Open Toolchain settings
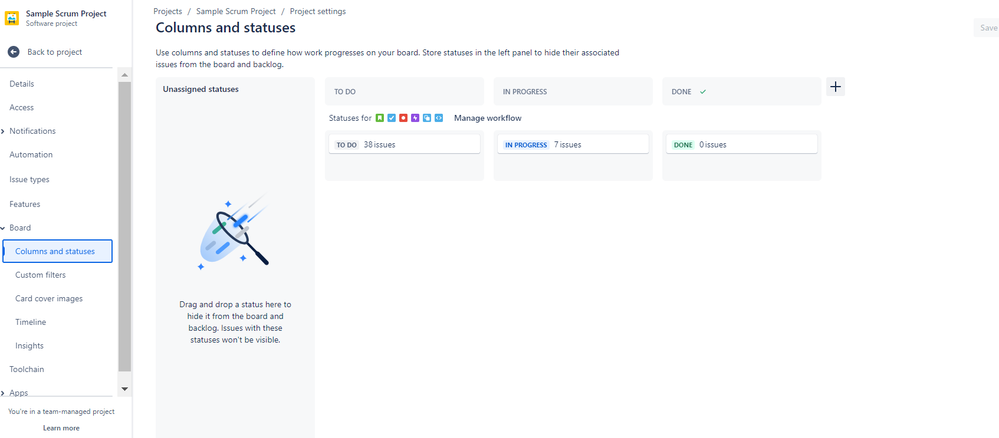This screenshot has width=999, height=438. point(27,369)
